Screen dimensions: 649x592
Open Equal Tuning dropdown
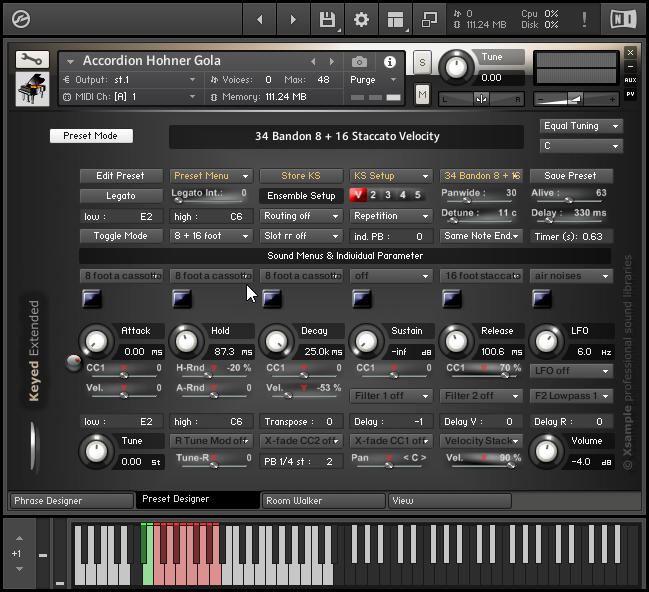(x=581, y=126)
